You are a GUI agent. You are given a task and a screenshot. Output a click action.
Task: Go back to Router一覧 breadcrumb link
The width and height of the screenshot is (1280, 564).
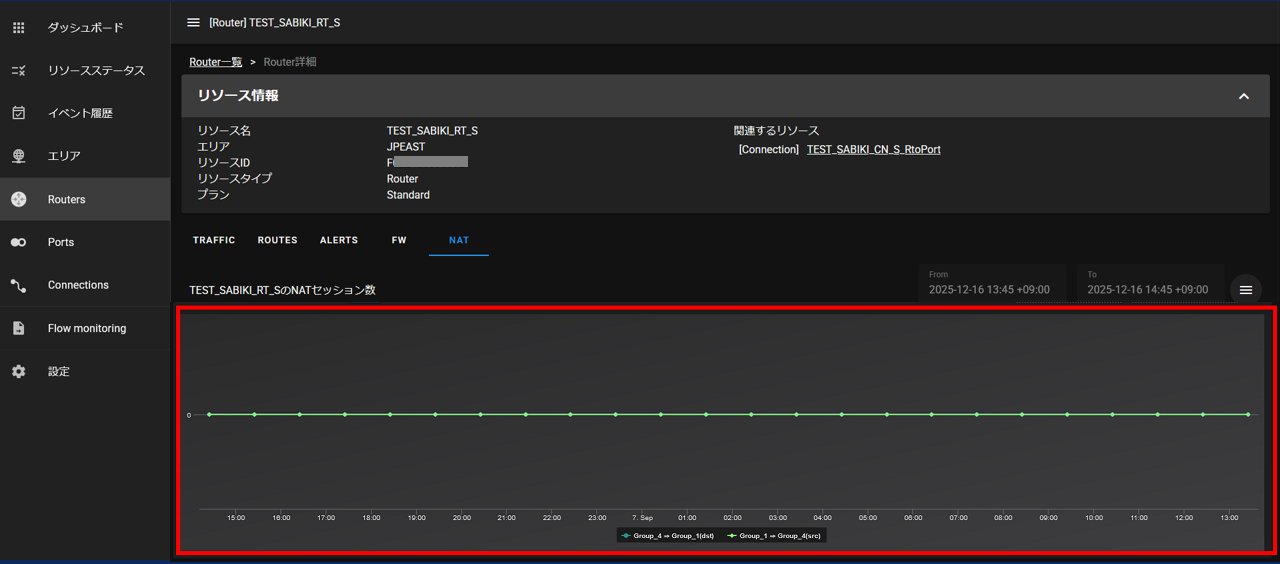tap(216, 62)
